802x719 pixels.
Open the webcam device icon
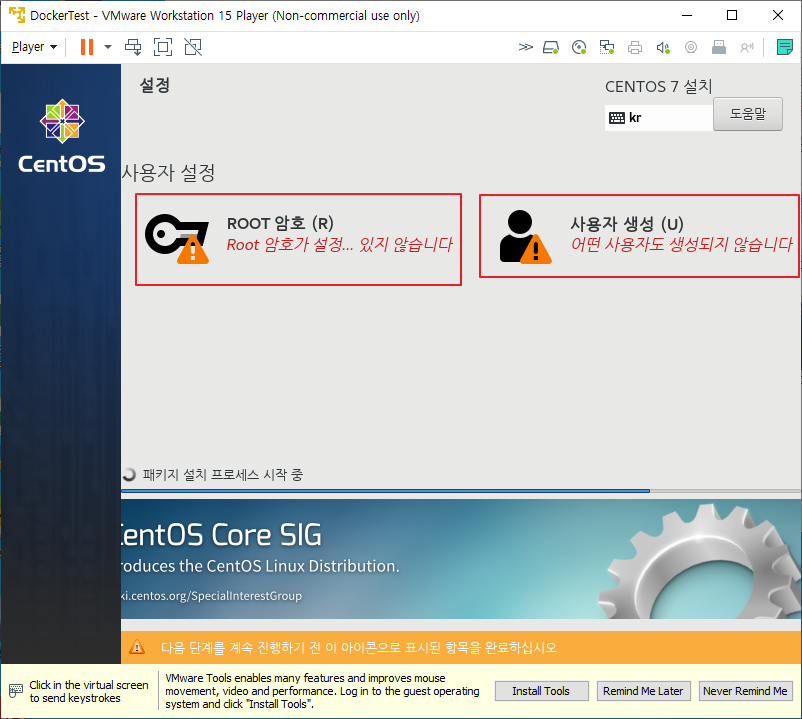click(x=691, y=48)
